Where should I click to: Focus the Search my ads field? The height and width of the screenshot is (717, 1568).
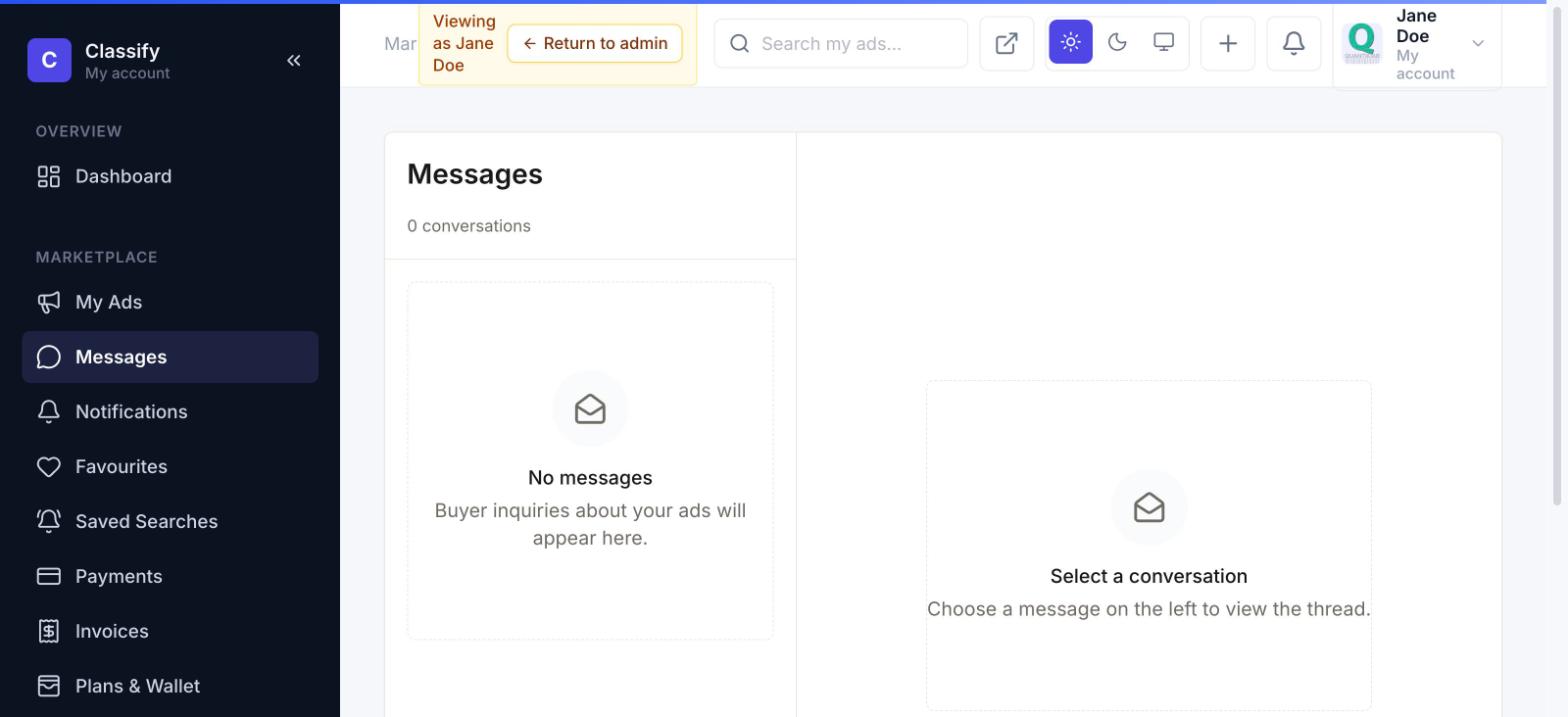click(841, 43)
